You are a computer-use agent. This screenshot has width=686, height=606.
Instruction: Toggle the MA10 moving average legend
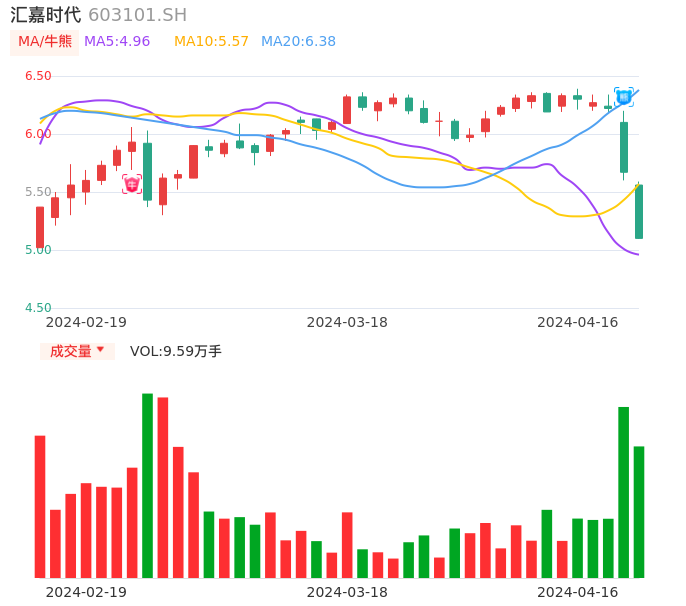(211, 41)
